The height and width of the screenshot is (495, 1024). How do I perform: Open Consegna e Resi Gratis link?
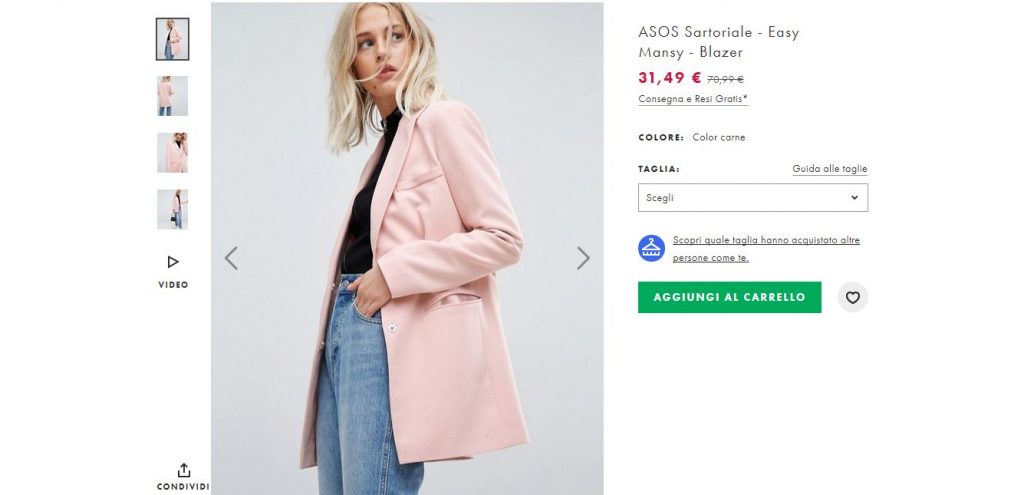click(x=693, y=99)
